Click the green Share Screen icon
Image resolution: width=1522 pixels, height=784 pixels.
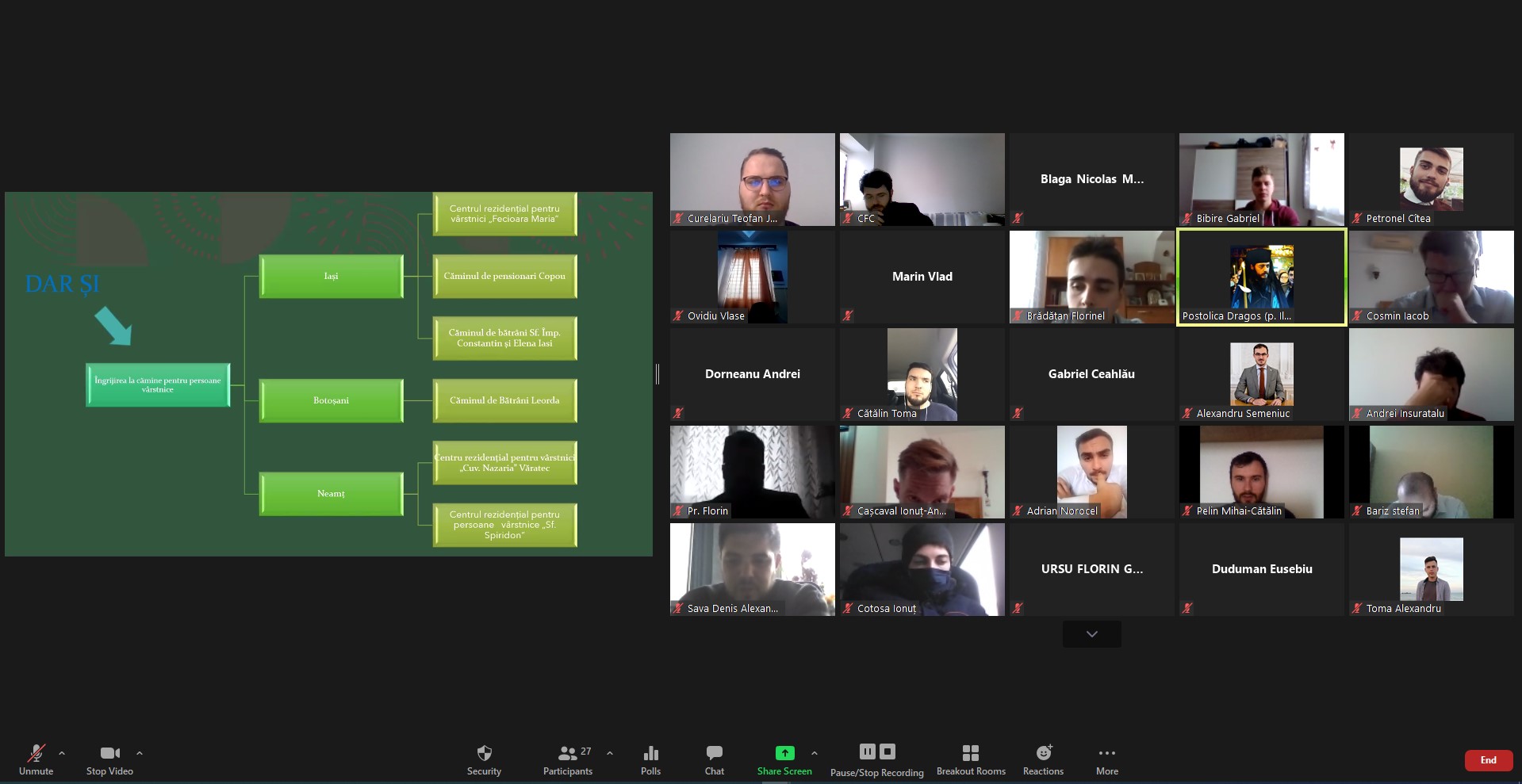pos(784,753)
